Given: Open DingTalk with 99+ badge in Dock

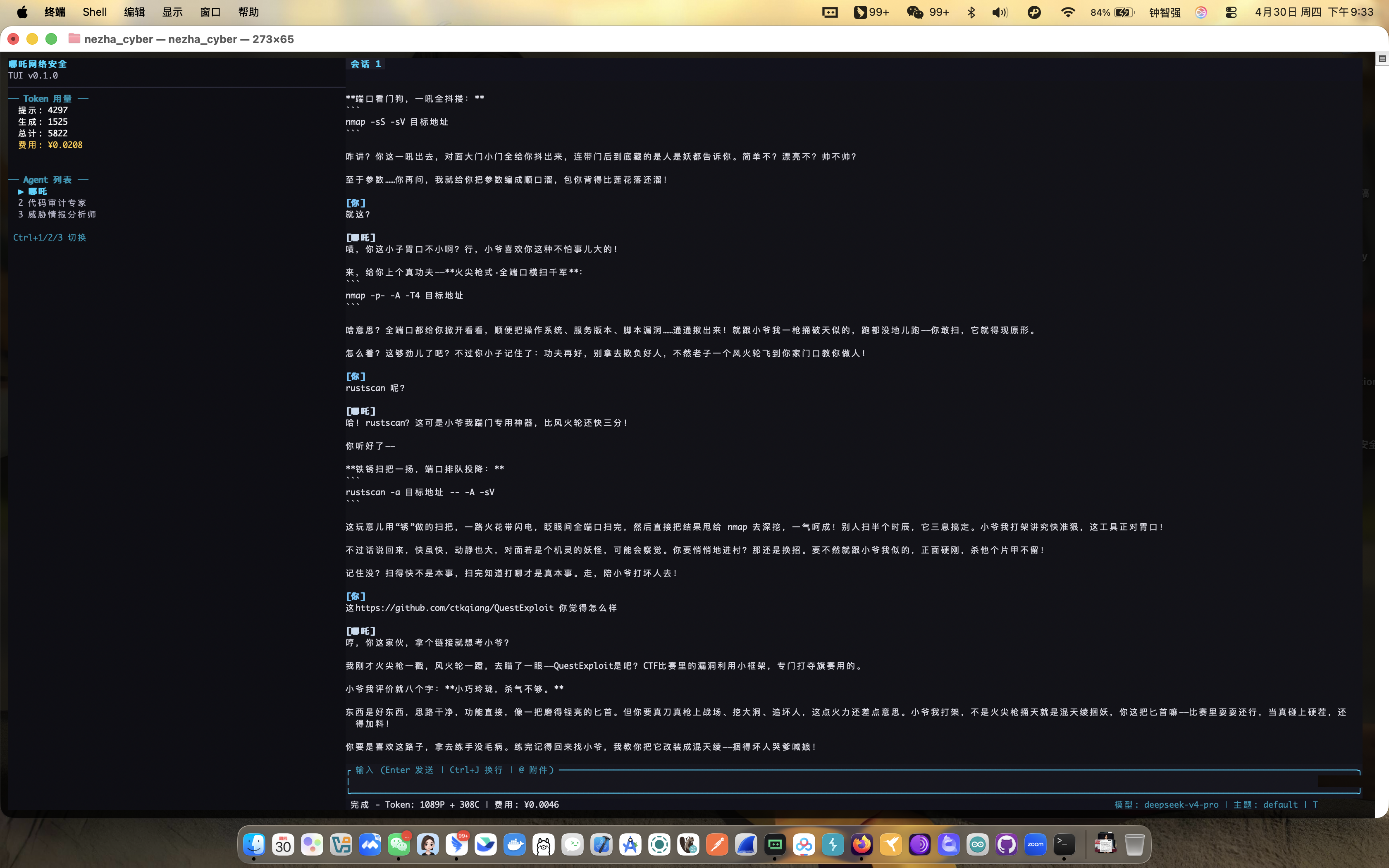Looking at the screenshot, I should [x=457, y=844].
